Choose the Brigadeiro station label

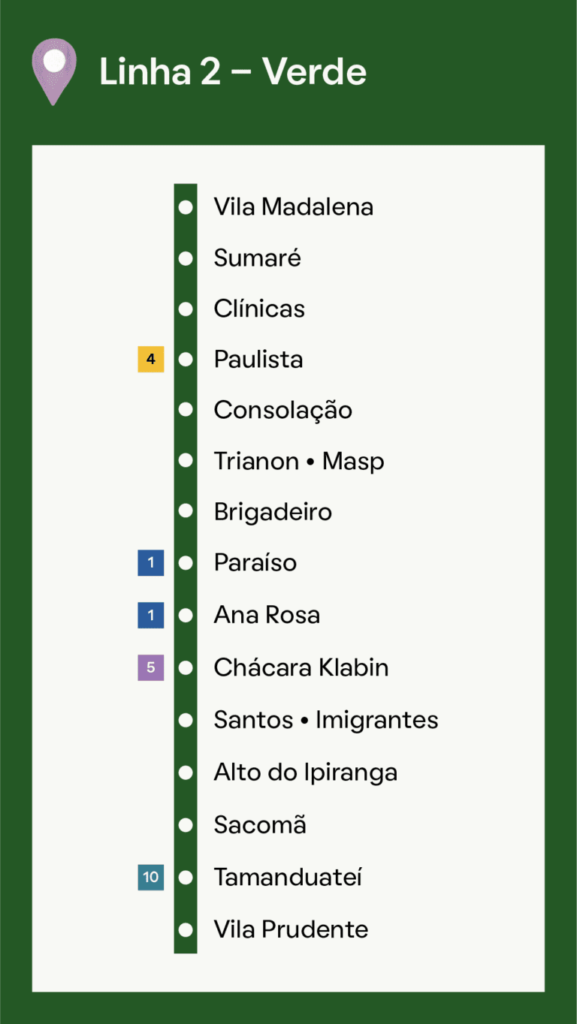click(273, 512)
